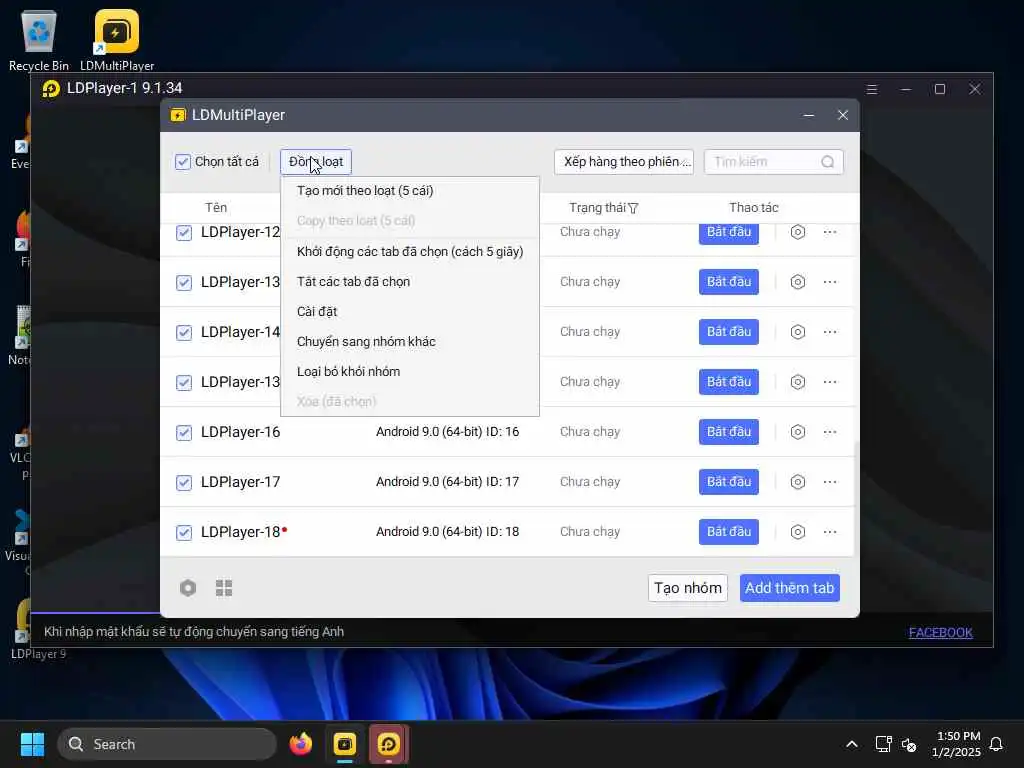Click Android 9.0 (64-bit) ID: 18 text
This screenshot has width=1024, height=768.
coord(447,532)
